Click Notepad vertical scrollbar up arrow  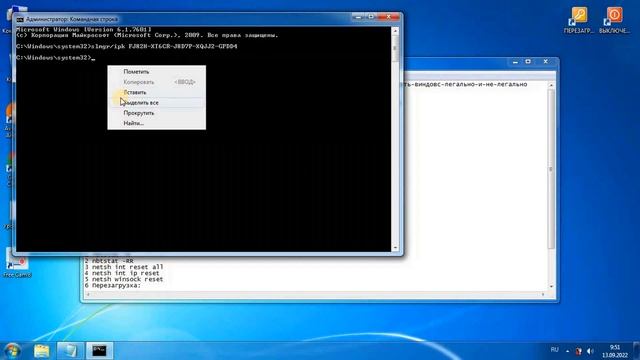pyautogui.click(x=551, y=85)
